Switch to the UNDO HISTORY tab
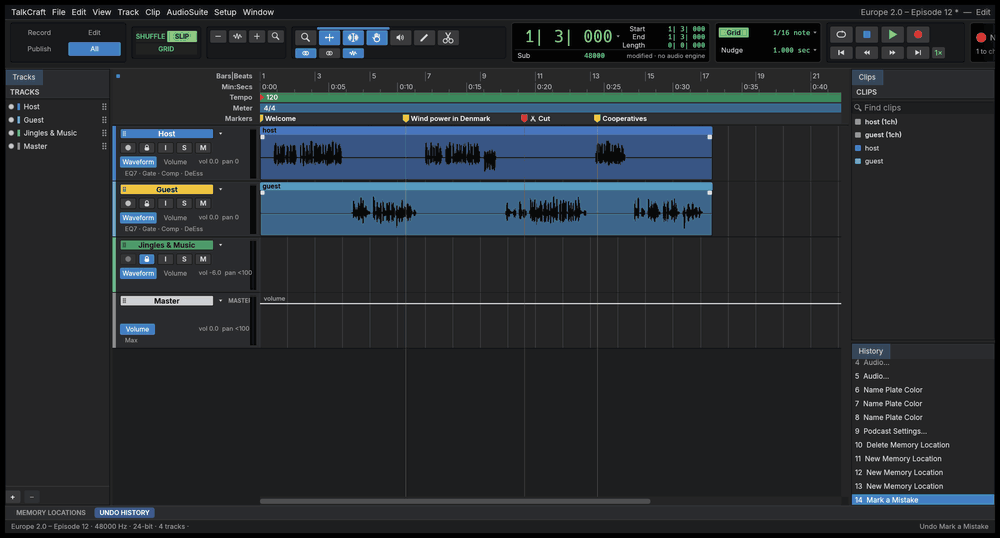 pos(124,513)
